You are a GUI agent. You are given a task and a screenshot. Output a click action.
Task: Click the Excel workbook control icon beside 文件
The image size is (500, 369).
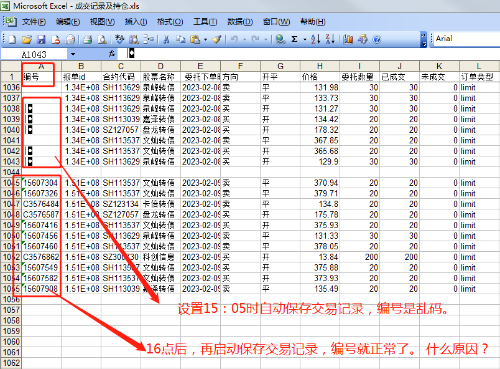click(x=11, y=22)
